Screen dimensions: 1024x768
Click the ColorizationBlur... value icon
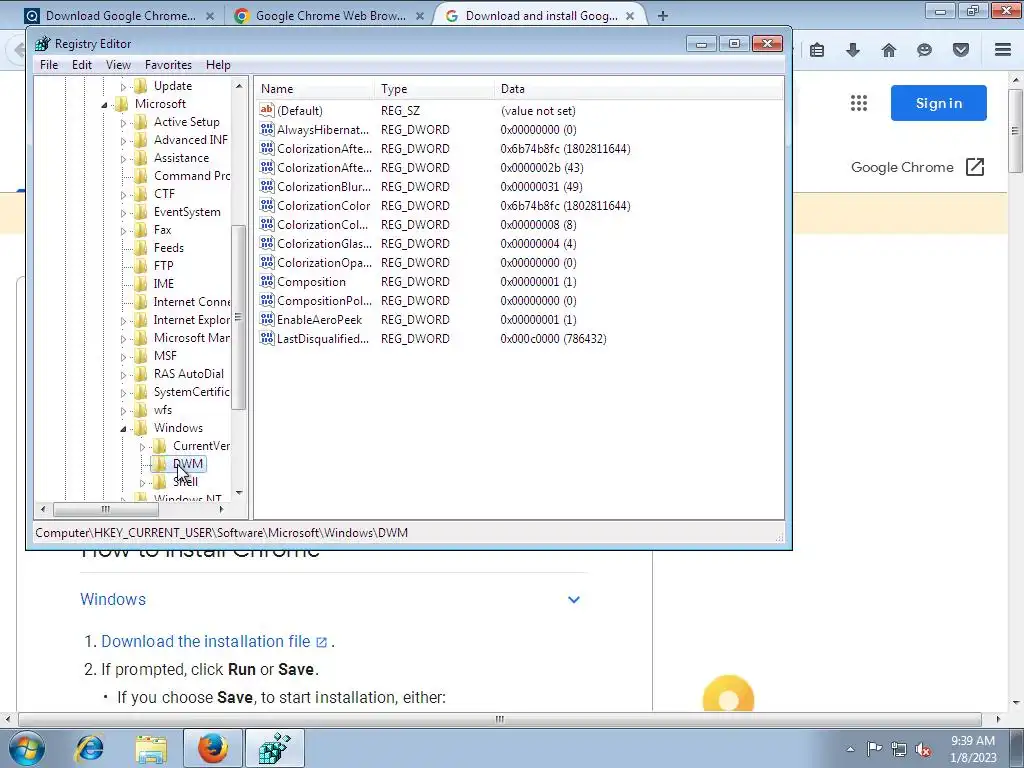point(266,186)
